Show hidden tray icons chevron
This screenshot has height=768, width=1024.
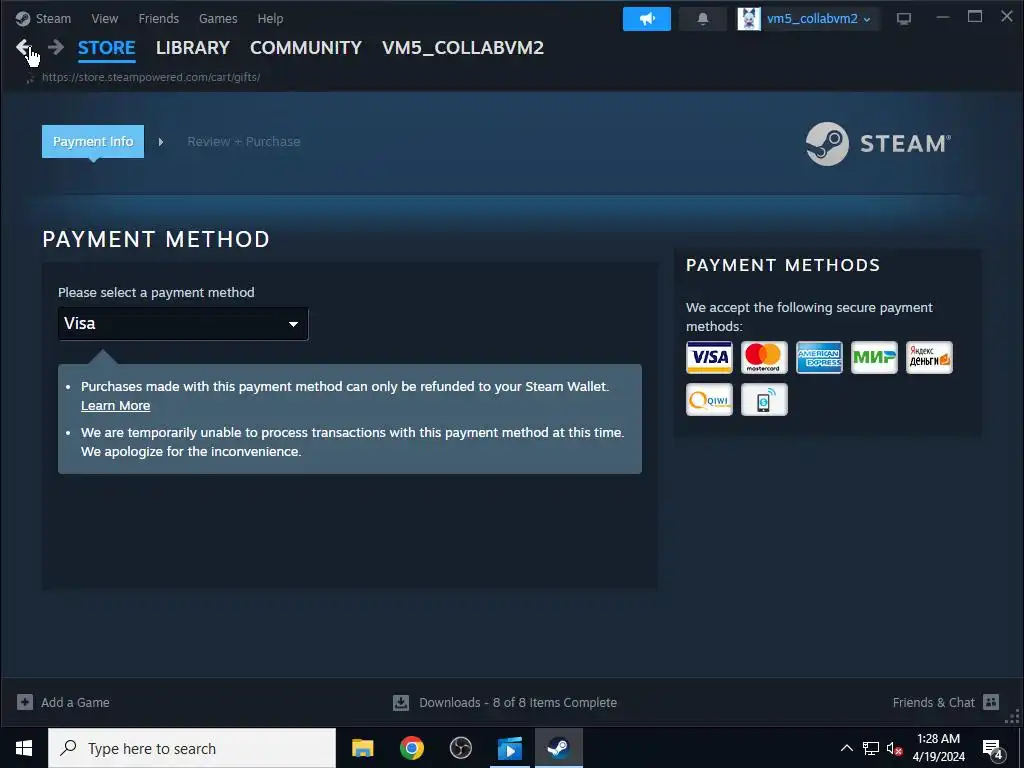(x=846, y=748)
